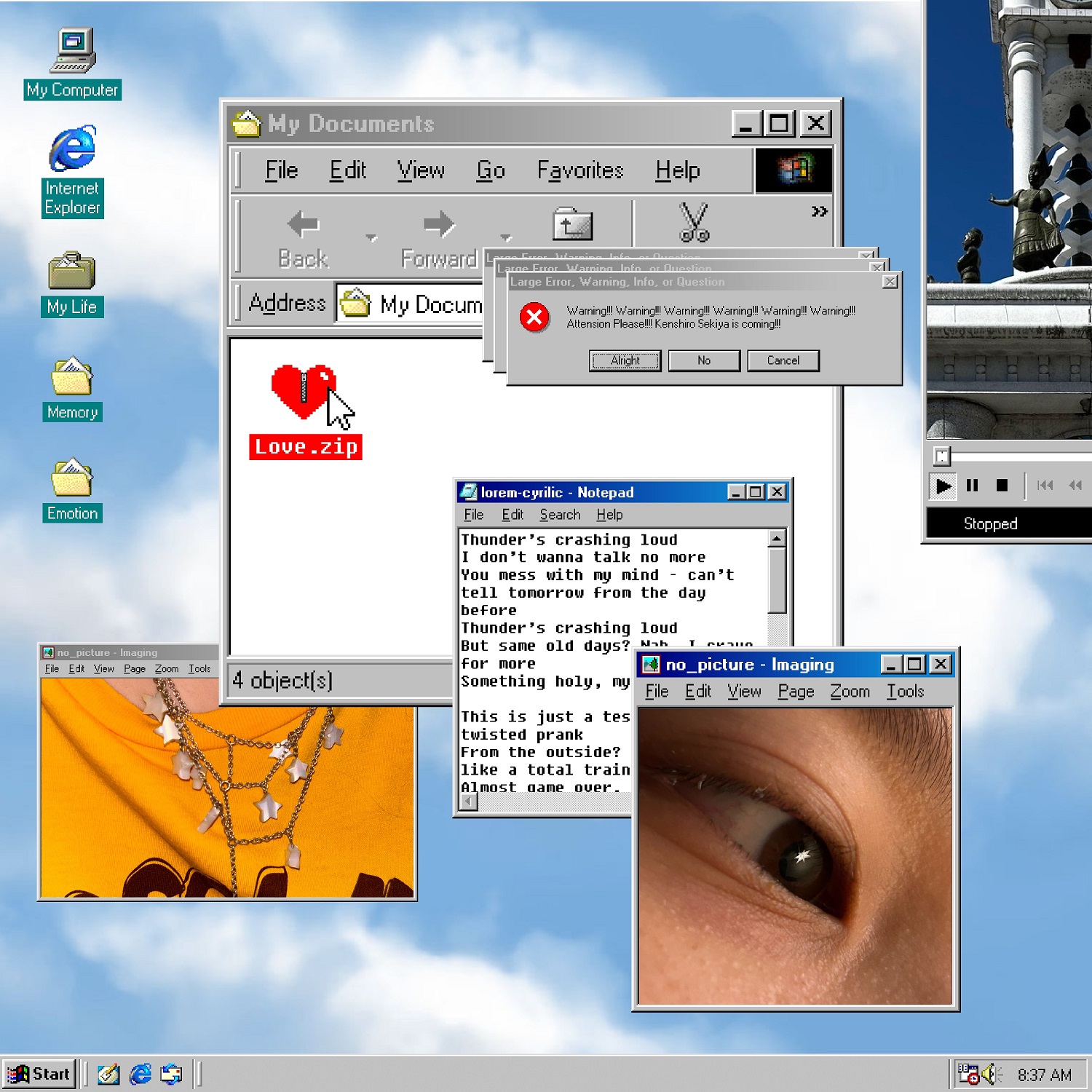Pause the media player playback
Viewport: 1092px width, 1092px height.
click(x=972, y=486)
